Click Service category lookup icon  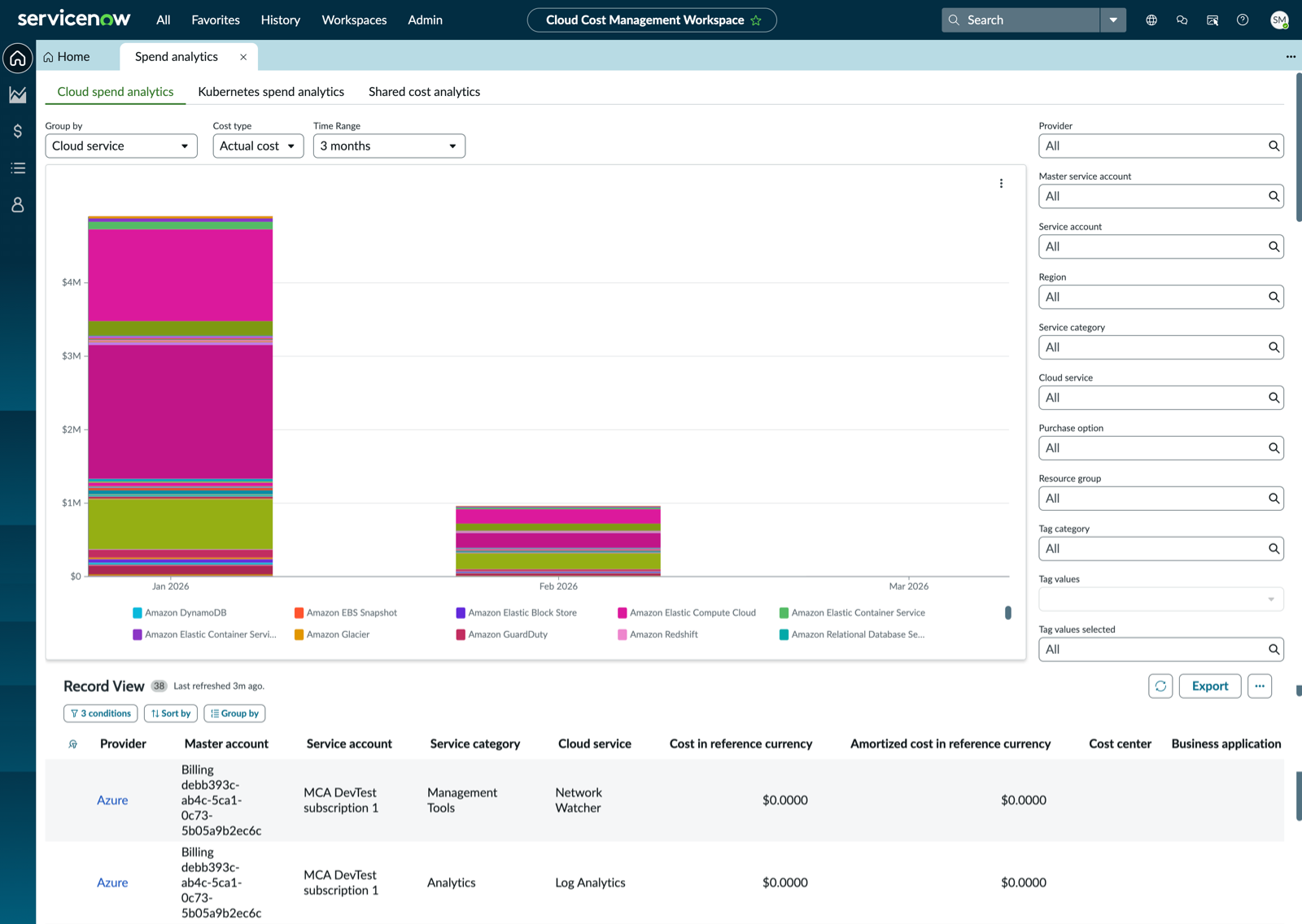tap(1274, 347)
